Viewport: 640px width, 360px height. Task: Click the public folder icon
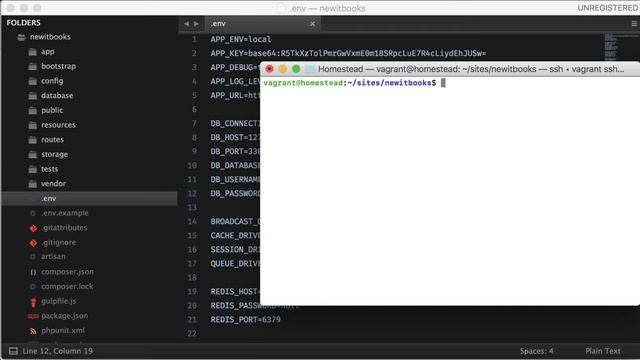tap(33, 111)
